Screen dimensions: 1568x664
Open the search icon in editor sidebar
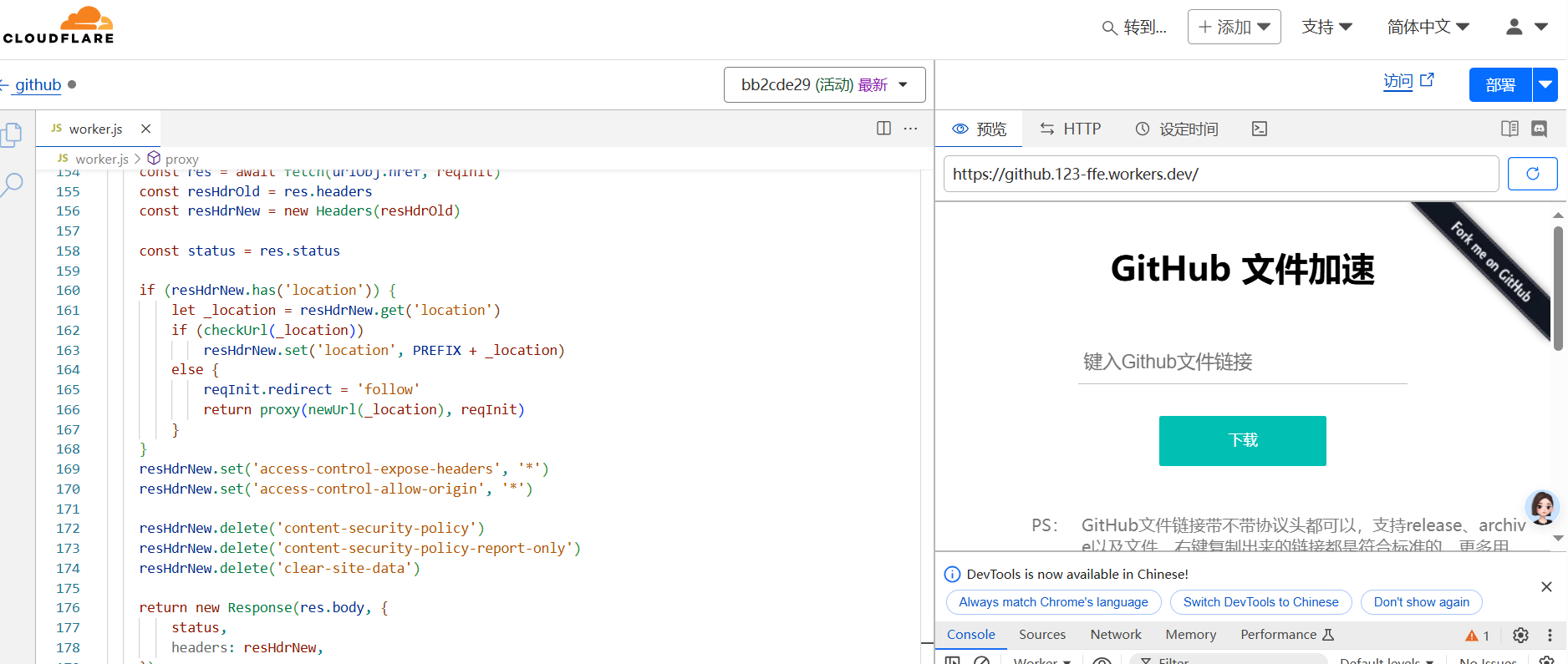coord(12,184)
